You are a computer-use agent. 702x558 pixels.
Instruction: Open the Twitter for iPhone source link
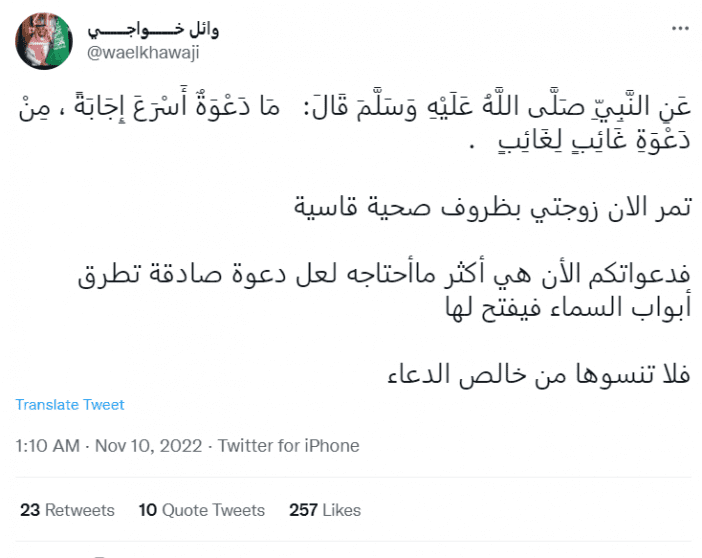point(288,445)
